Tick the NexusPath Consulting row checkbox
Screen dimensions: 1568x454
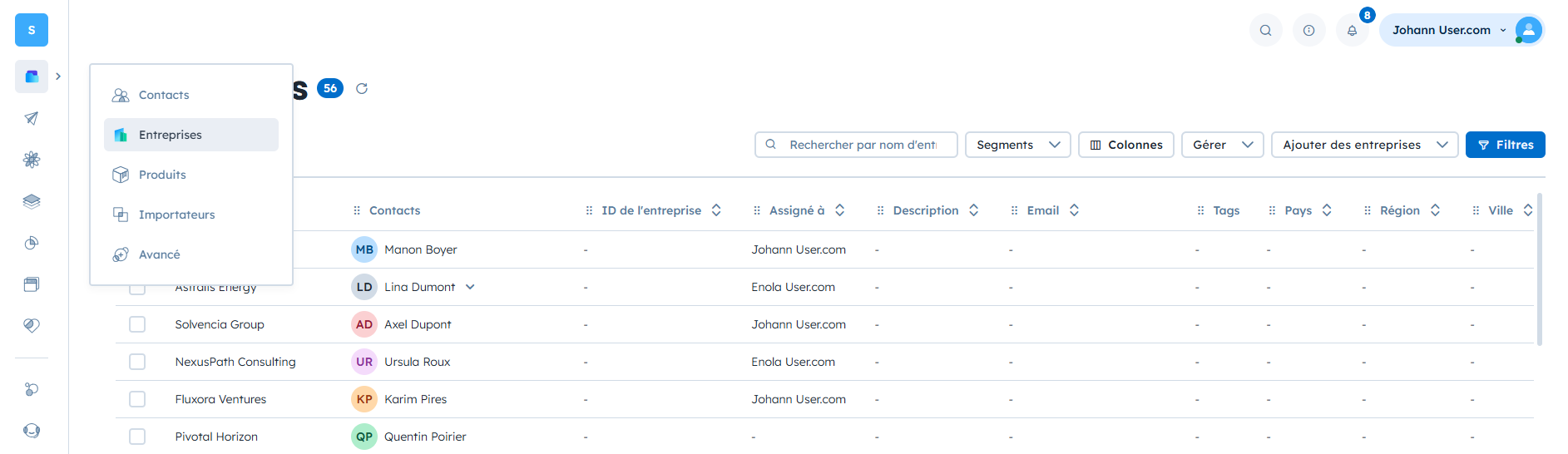(137, 362)
